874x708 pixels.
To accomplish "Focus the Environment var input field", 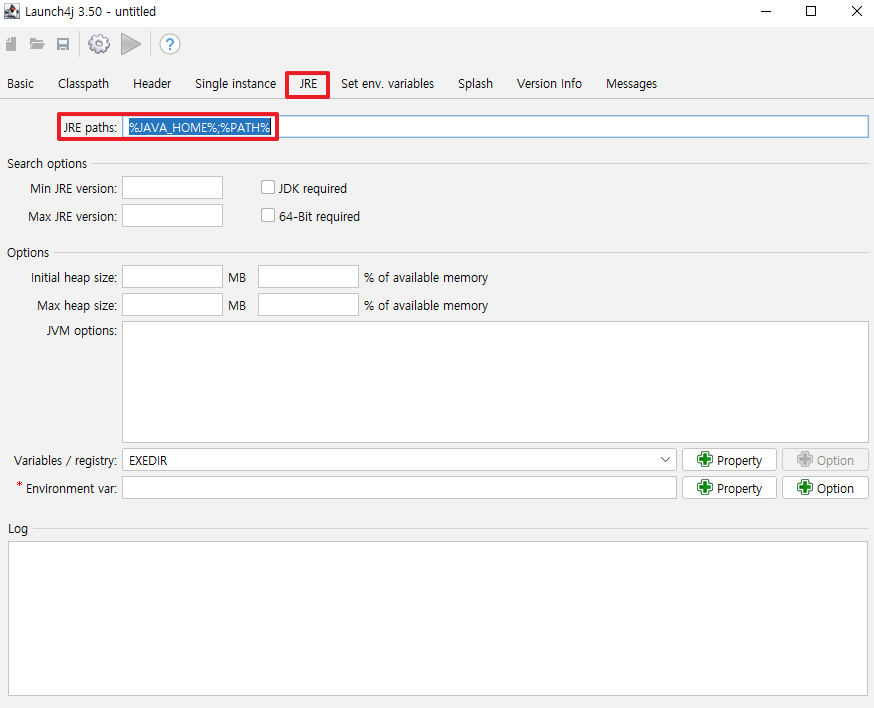I will click(399, 488).
